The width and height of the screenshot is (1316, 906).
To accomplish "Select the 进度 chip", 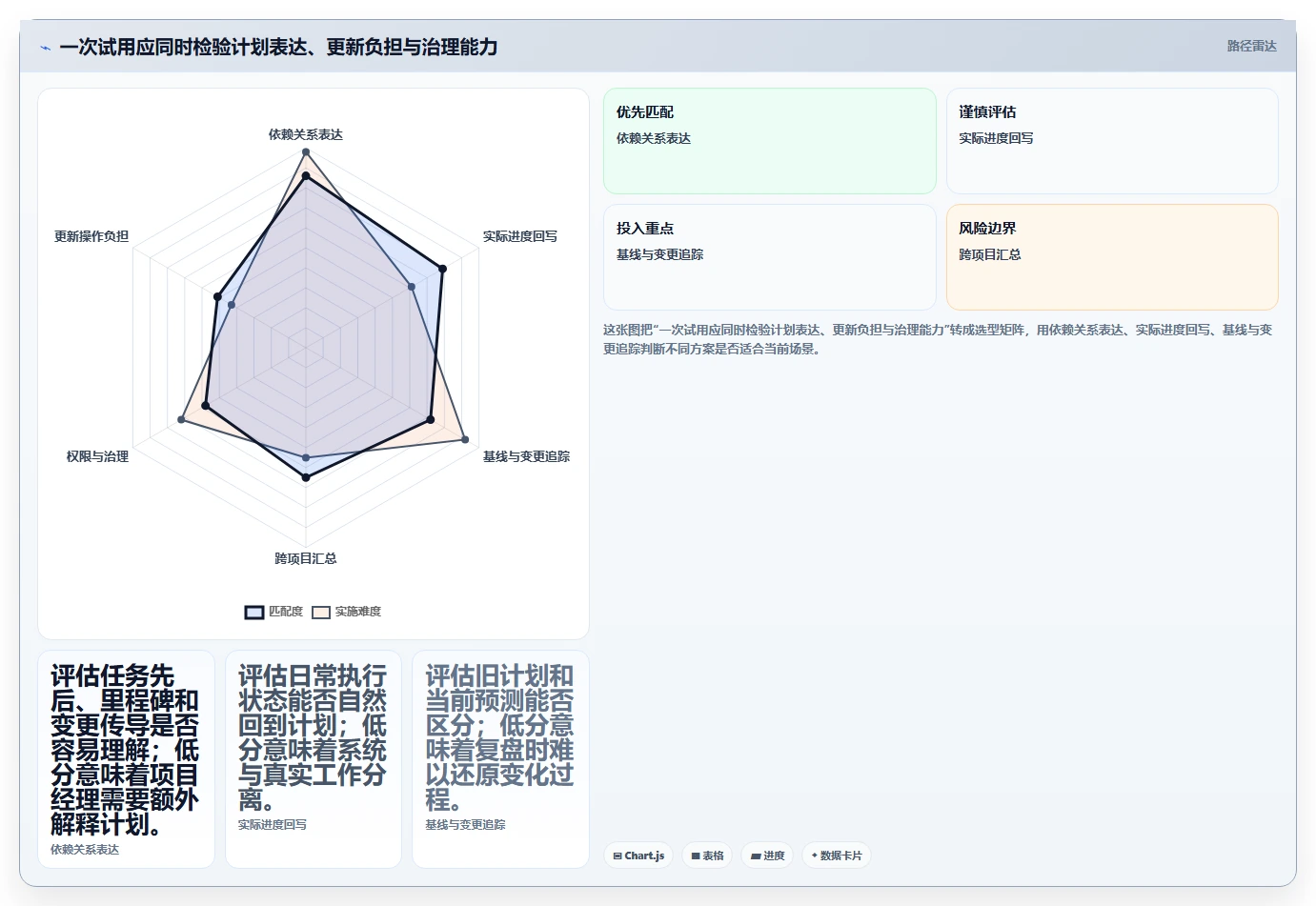I will [767, 856].
